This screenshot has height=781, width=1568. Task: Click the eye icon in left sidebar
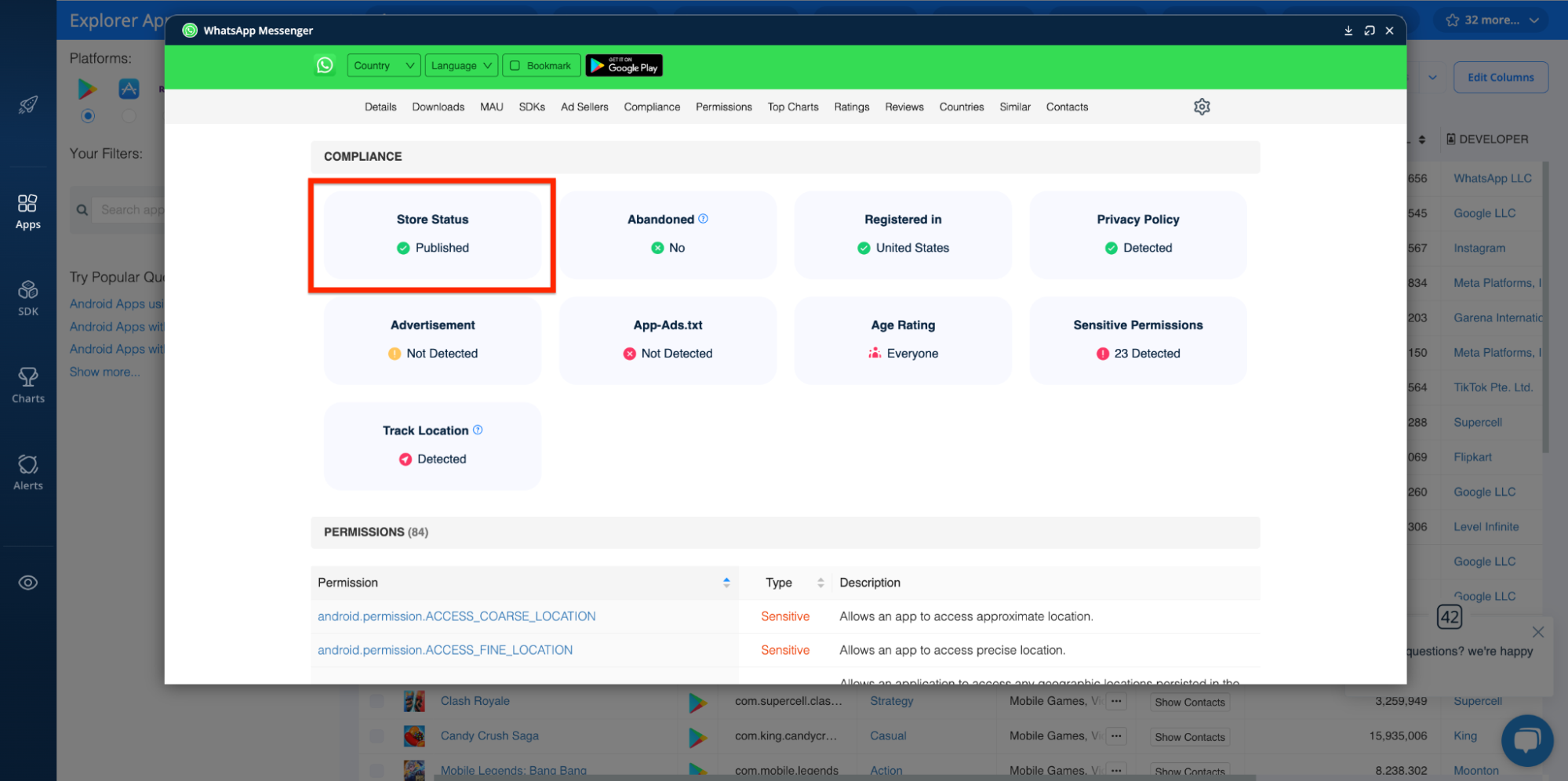pos(28,583)
